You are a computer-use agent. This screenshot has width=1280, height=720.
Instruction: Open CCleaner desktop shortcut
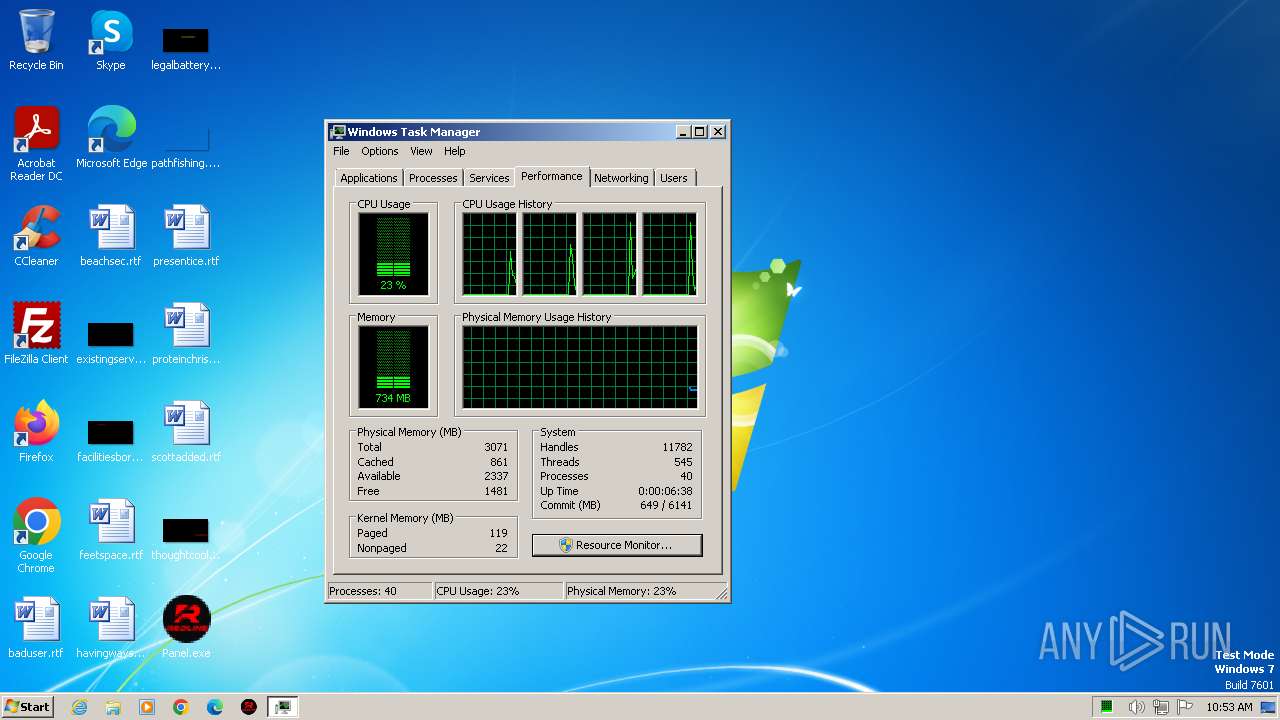36,235
